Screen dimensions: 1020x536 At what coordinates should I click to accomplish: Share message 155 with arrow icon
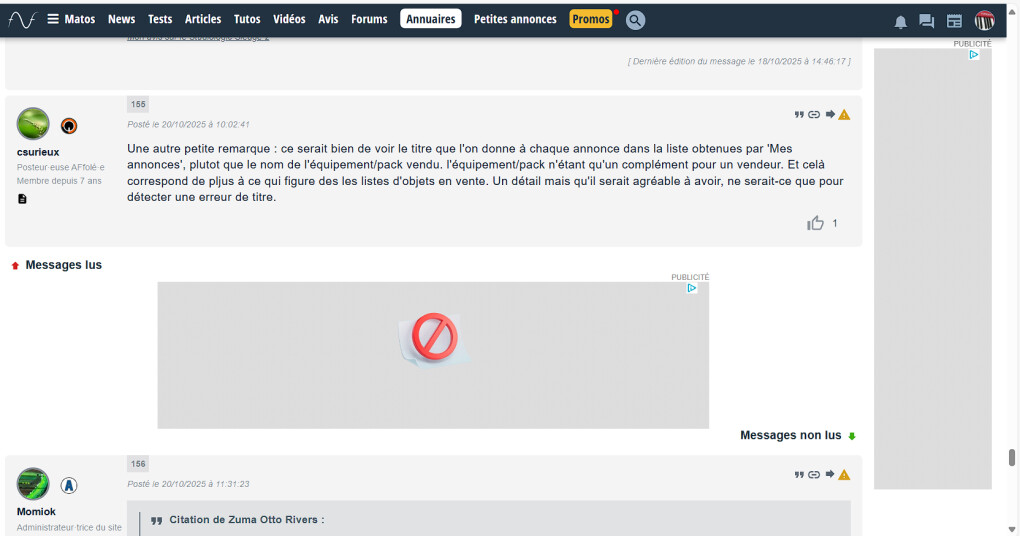pos(830,114)
